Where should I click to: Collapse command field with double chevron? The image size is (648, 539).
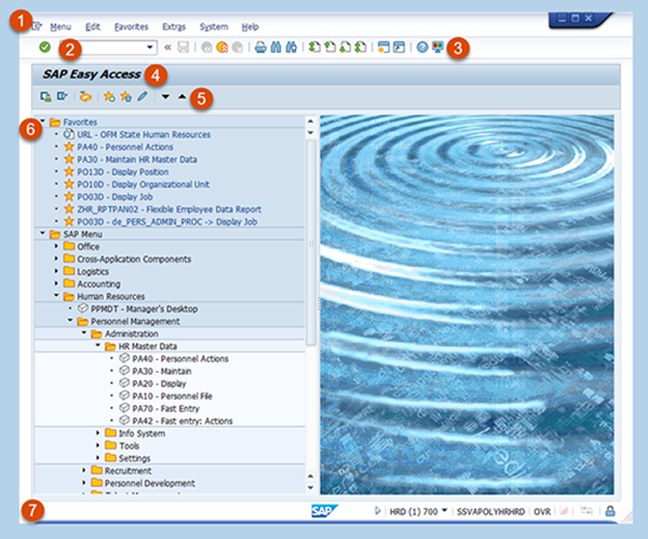168,48
